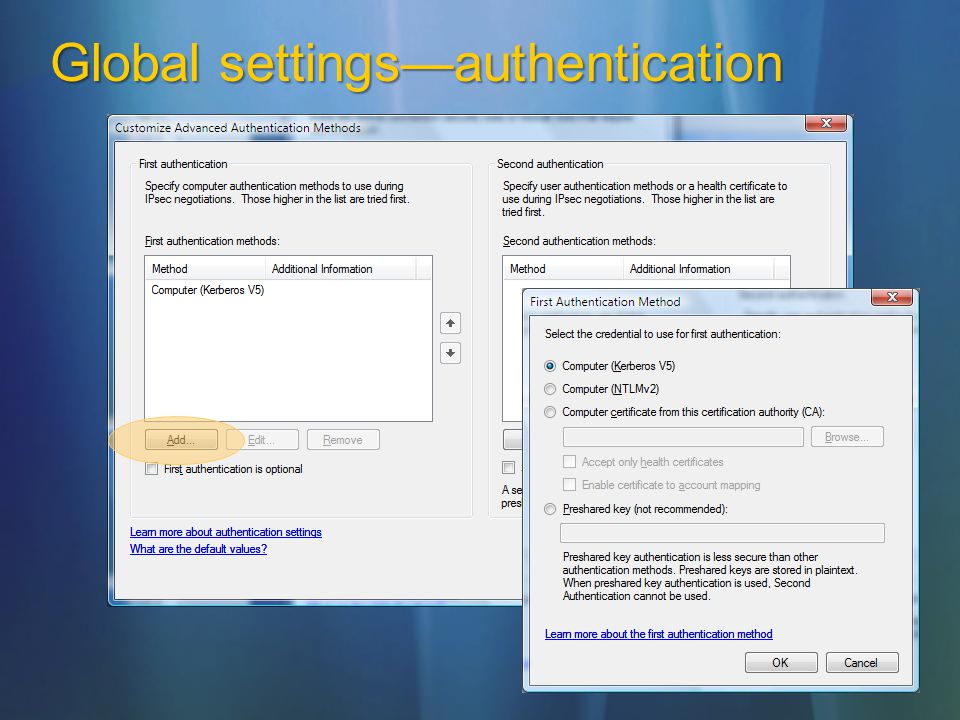Click the Edit button for first authentication

[x=262, y=440]
